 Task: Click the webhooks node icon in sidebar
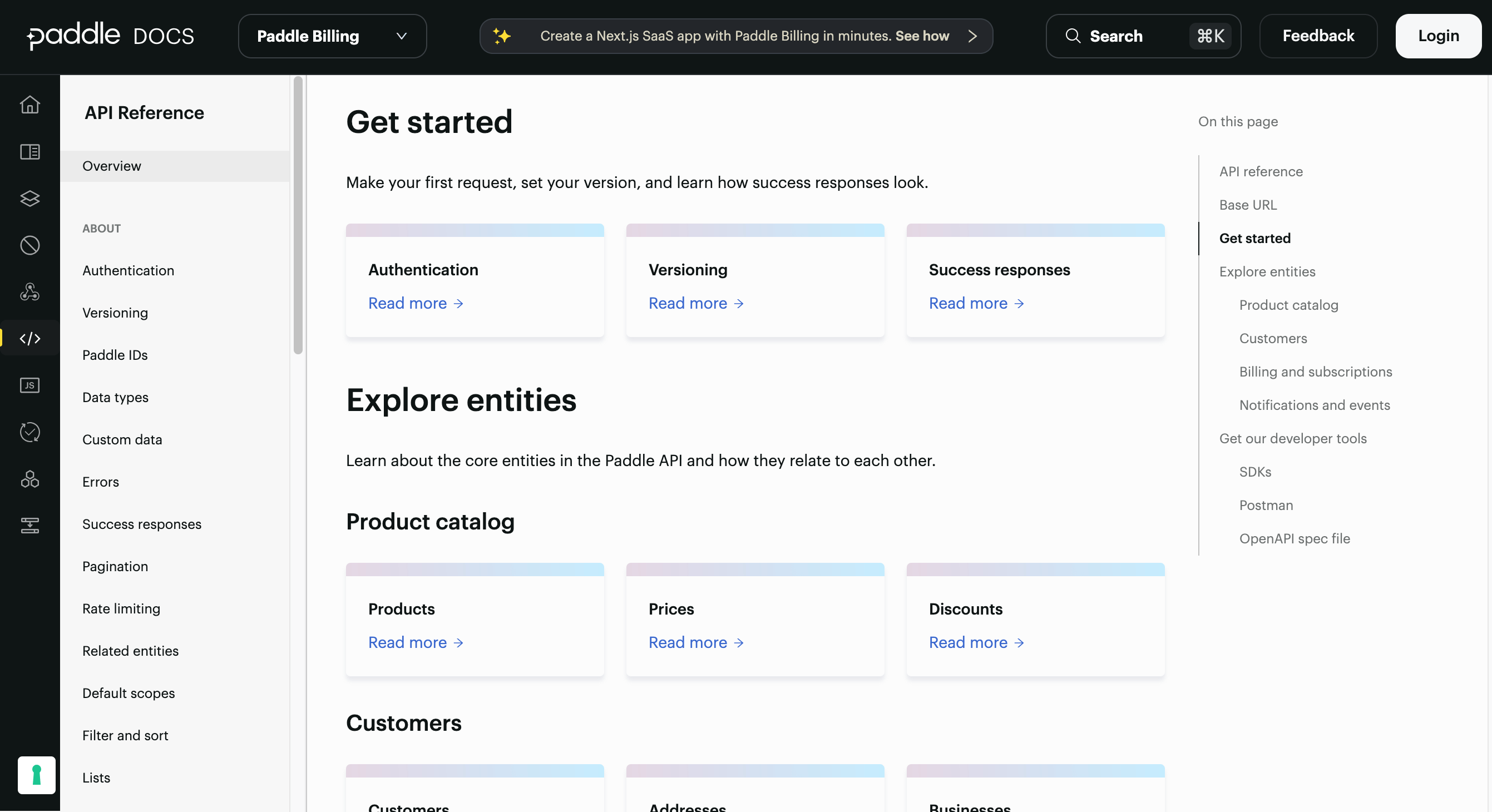pyautogui.click(x=29, y=291)
